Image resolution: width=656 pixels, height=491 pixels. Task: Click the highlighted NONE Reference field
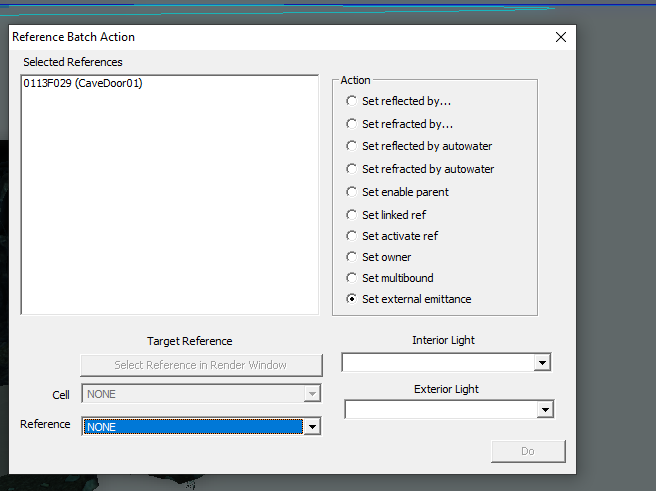point(193,427)
